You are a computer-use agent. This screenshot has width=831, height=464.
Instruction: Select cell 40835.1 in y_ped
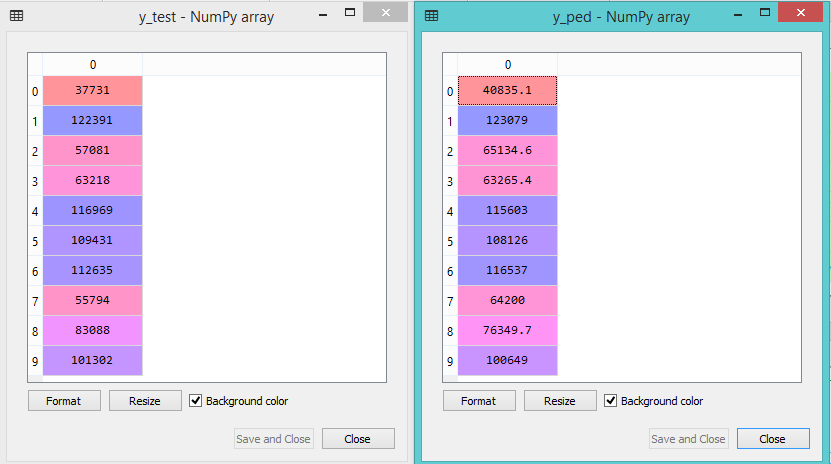click(x=508, y=91)
